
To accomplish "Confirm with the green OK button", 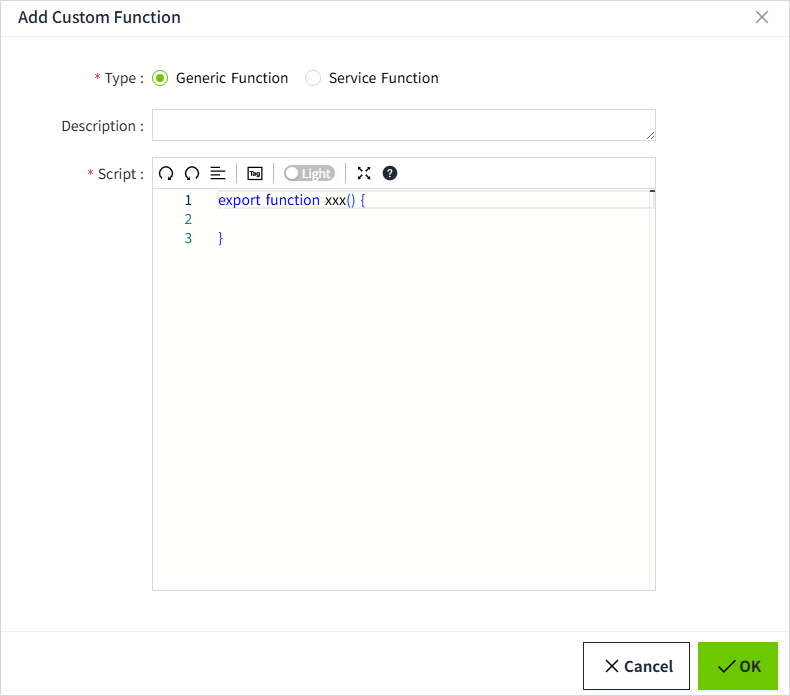I will [738, 666].
